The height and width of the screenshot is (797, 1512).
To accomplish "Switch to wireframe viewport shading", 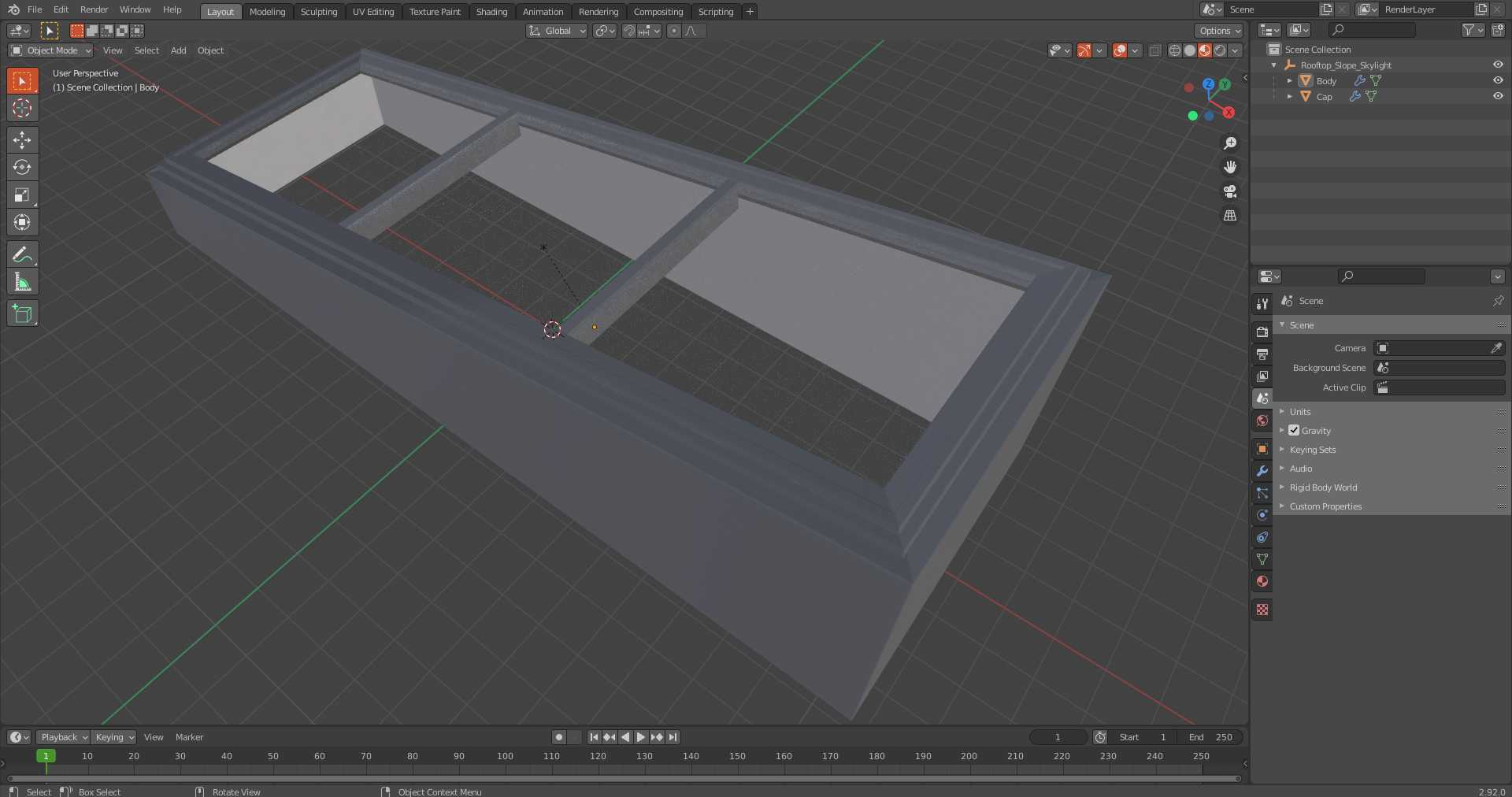I will pos(1174,50).
